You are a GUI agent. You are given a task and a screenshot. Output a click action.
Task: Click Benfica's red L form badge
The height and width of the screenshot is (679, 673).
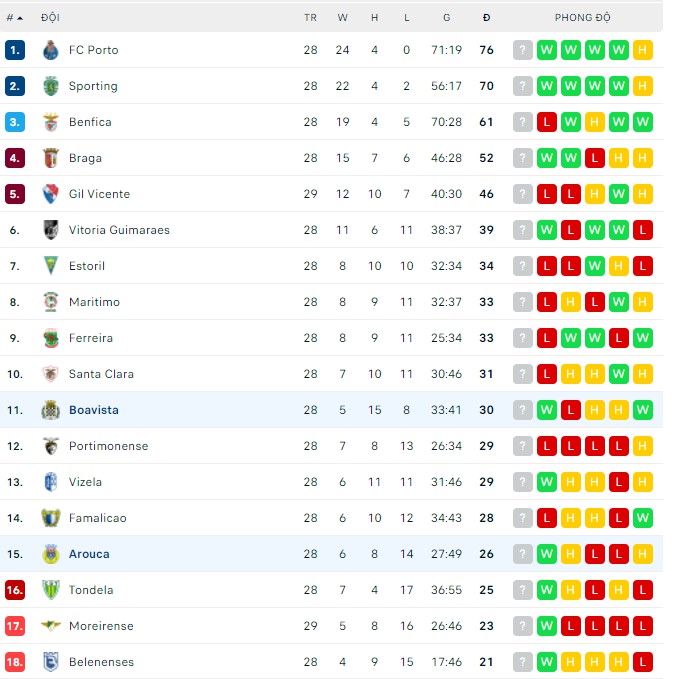point(547,122)
